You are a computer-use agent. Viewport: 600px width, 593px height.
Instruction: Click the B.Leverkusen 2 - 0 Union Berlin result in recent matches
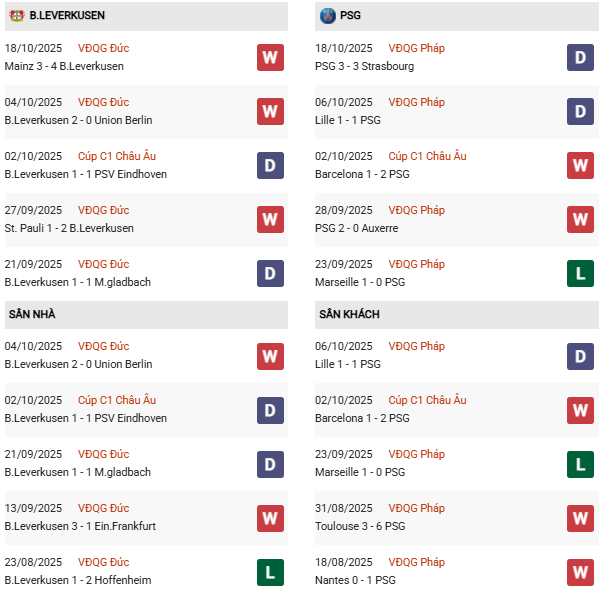79,120
